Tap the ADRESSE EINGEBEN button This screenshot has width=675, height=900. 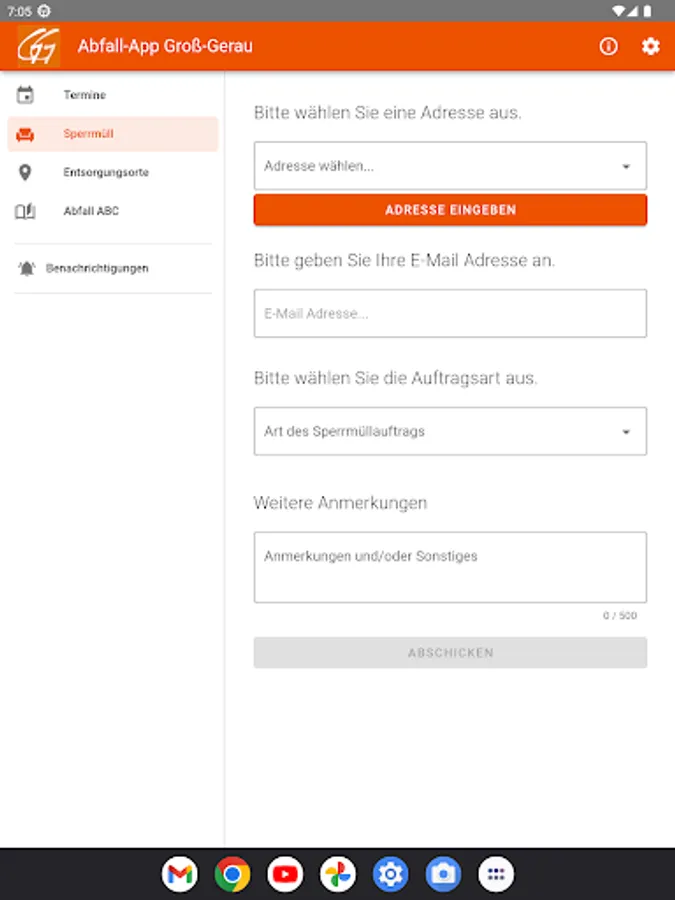451,210
